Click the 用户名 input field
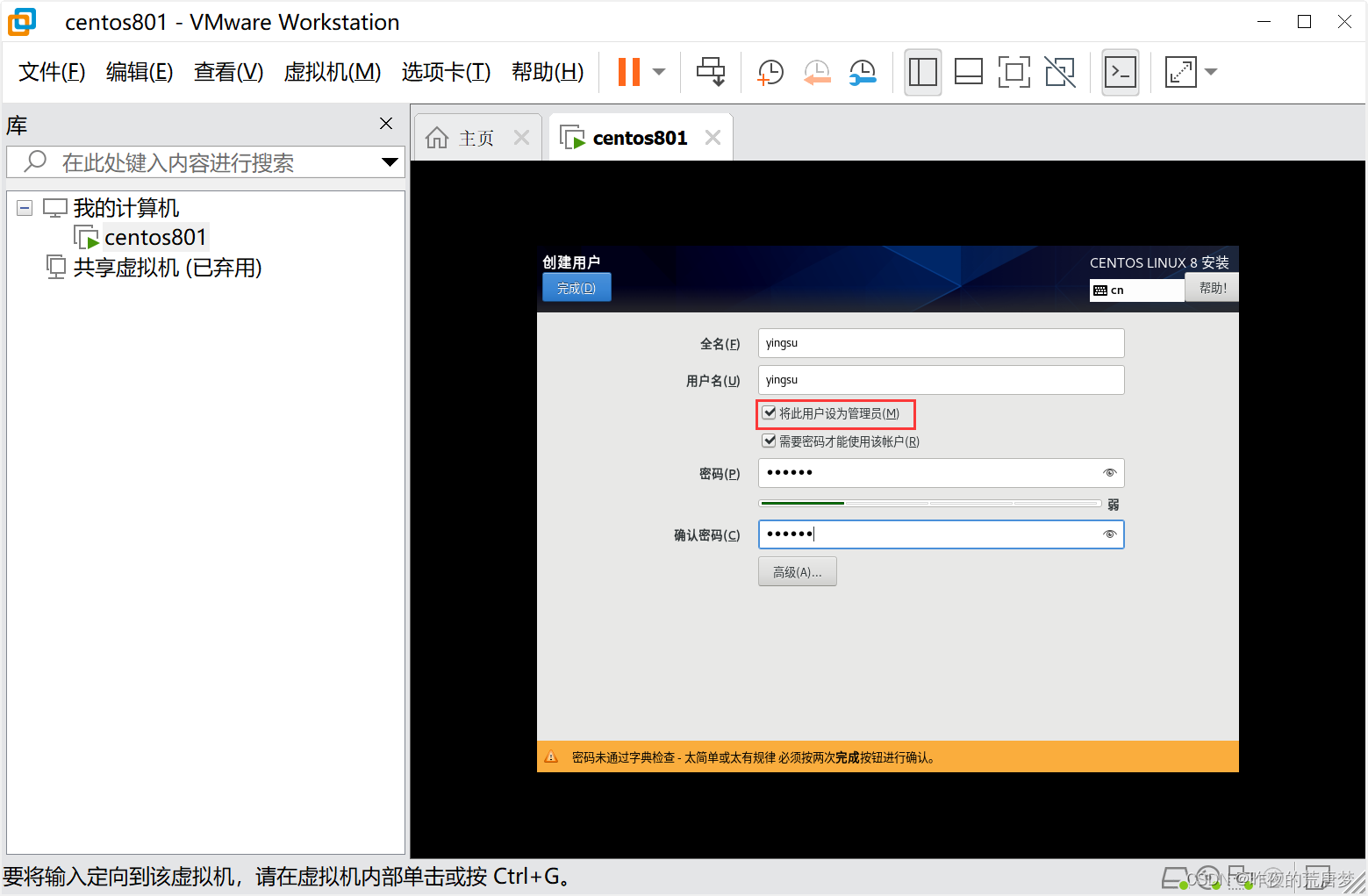The height and width of the screenshot is (896, 1368). 941,380
